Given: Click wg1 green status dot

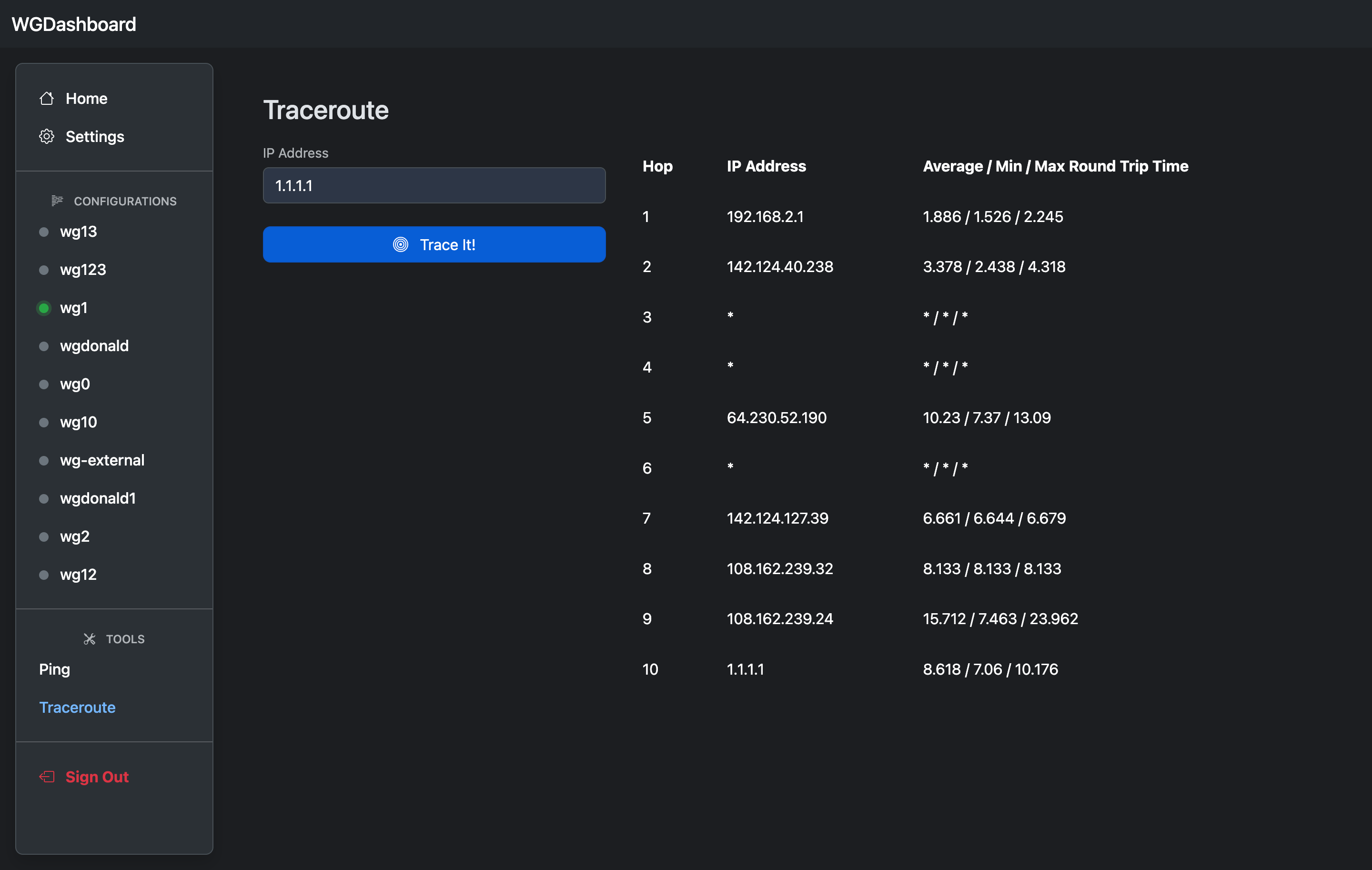Looking at the screenshot, I should [44, 308].
